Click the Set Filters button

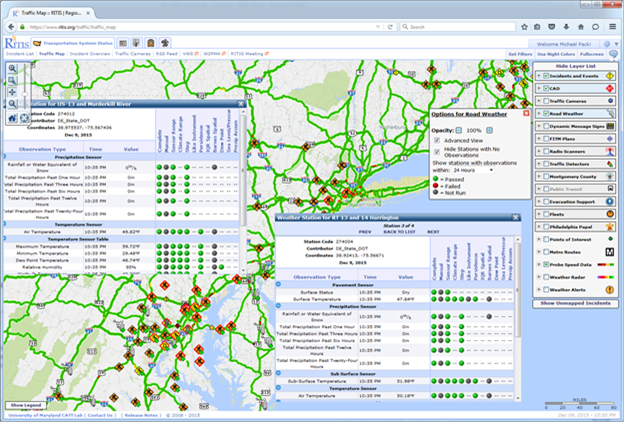tap(520, 54)
